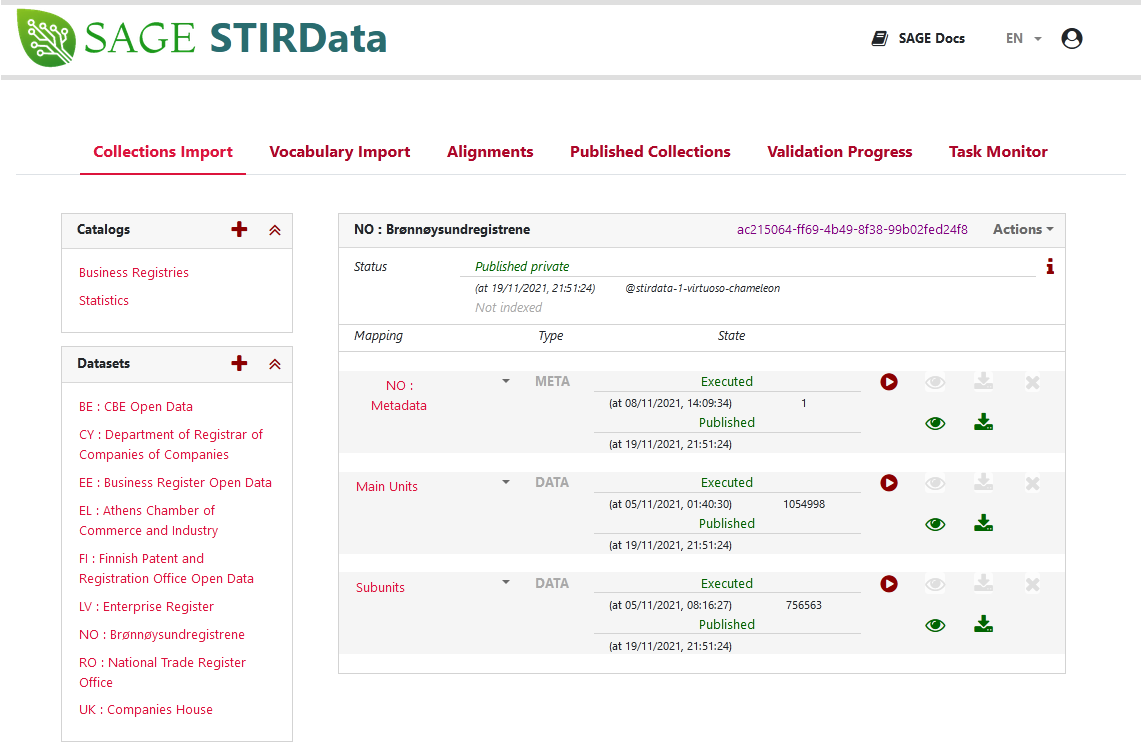Click the 1054998 count value
Viewport: 1141px width, 754px height.
(803, 504)
